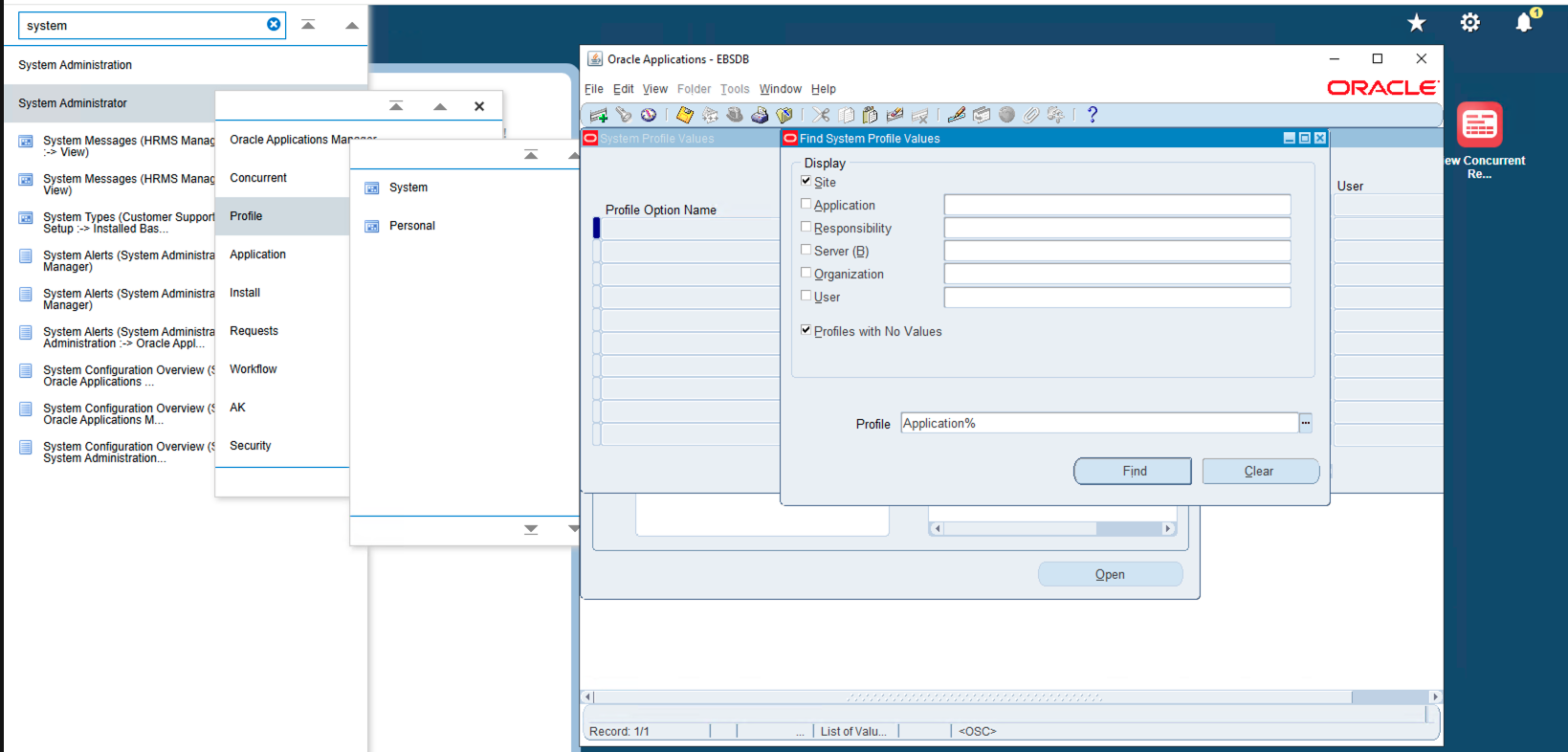Open the Help question mark icon
1568x752 pixels.
(x=1092, y=115)
